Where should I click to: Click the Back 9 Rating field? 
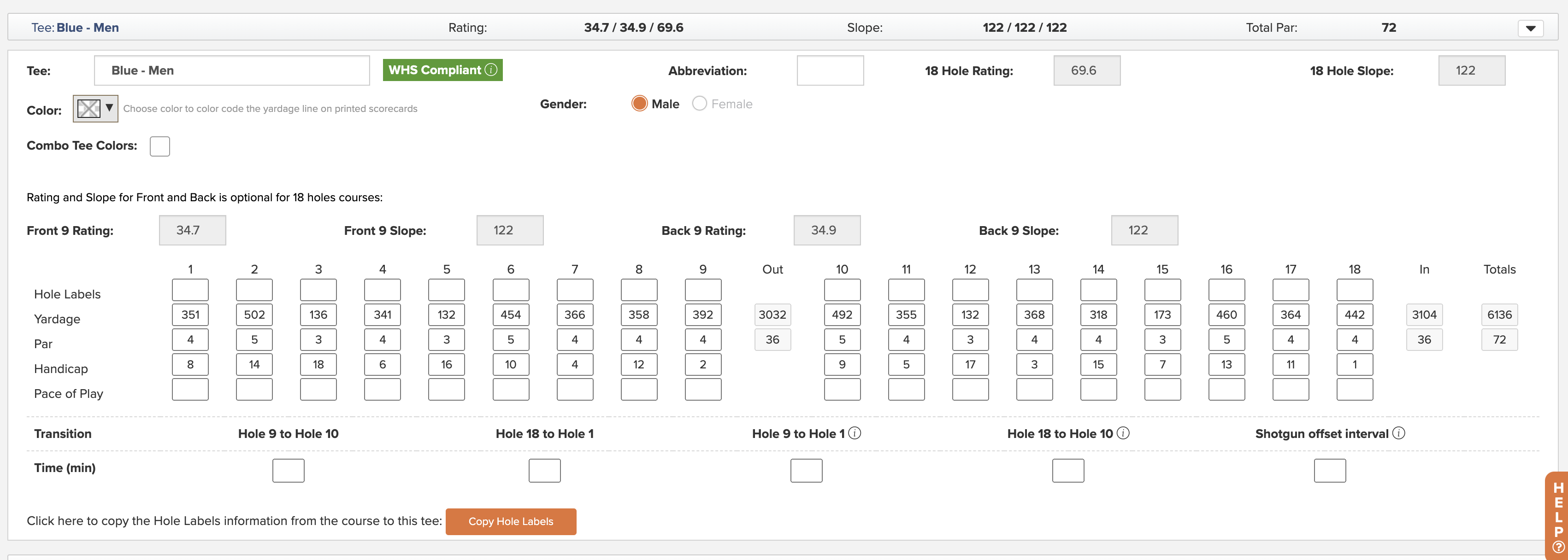coord(827,230)
